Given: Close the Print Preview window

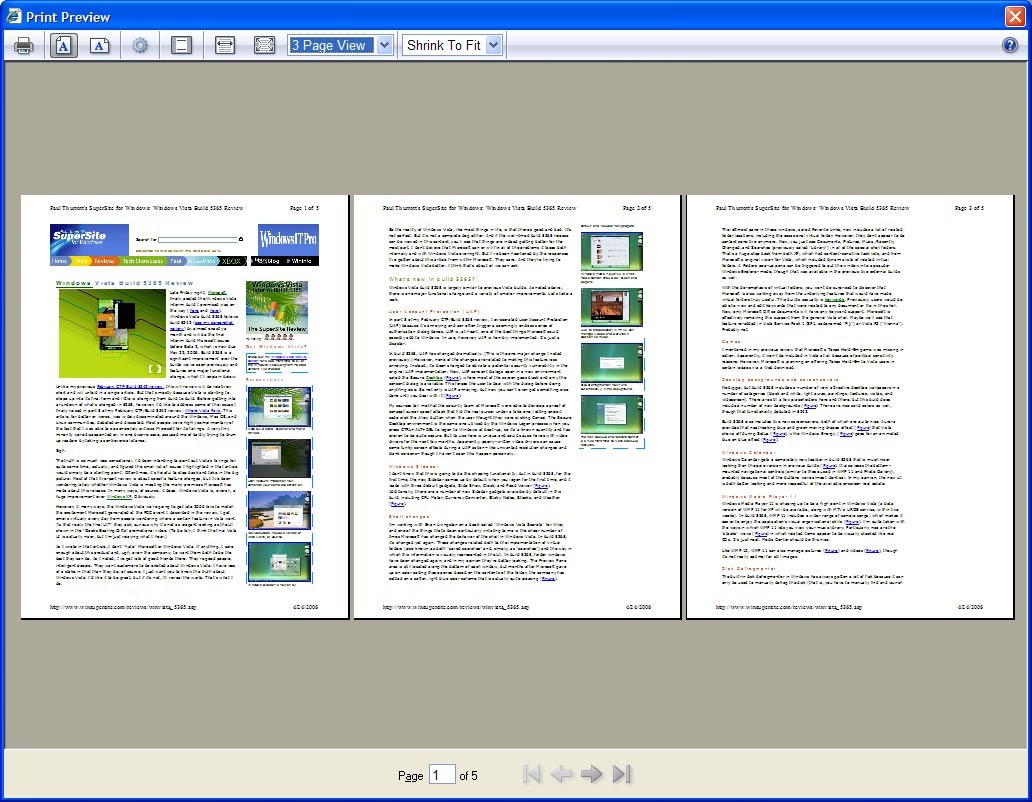Looking at the screenshot, I should (x=1014, y=16).
